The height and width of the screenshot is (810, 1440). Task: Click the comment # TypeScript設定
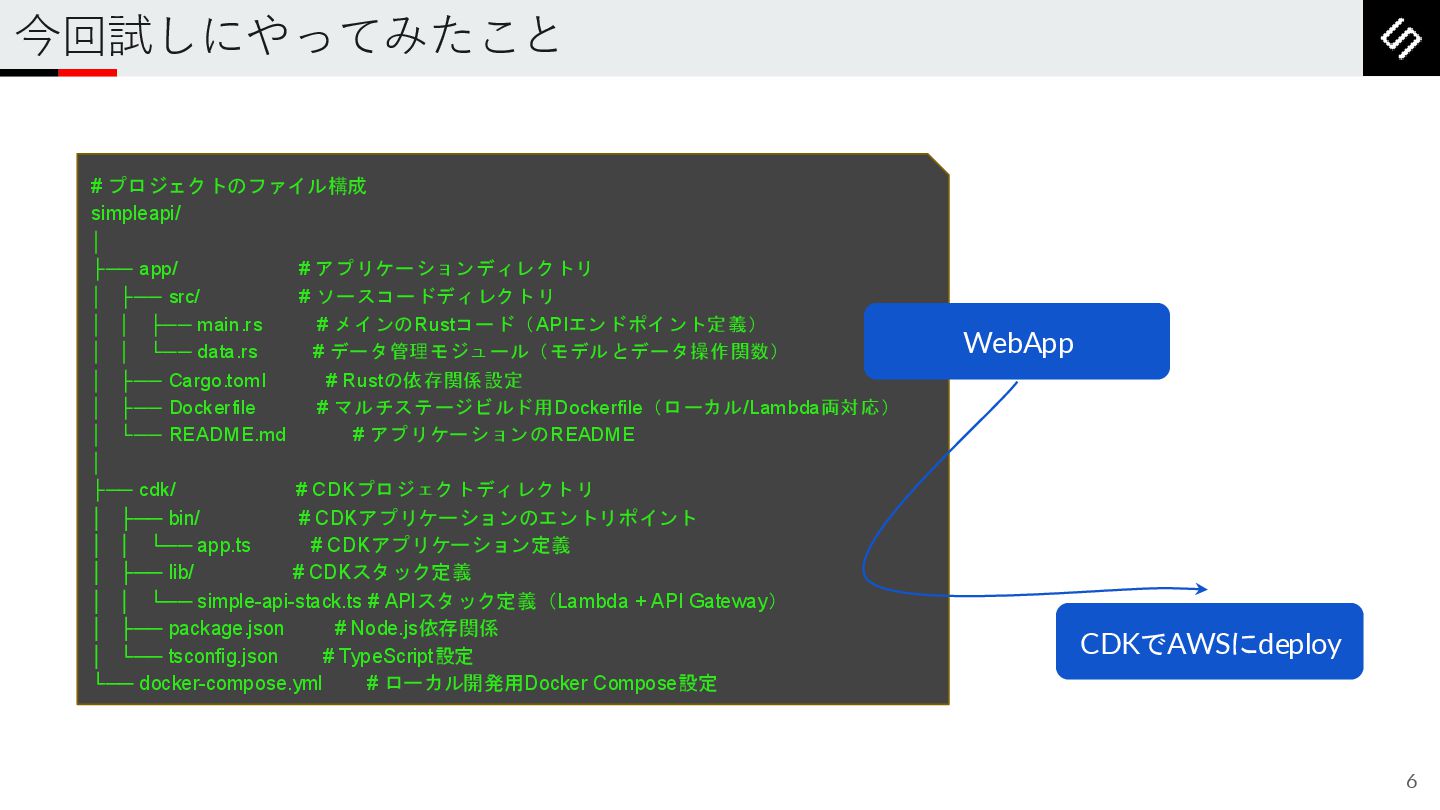click(398, 657)
